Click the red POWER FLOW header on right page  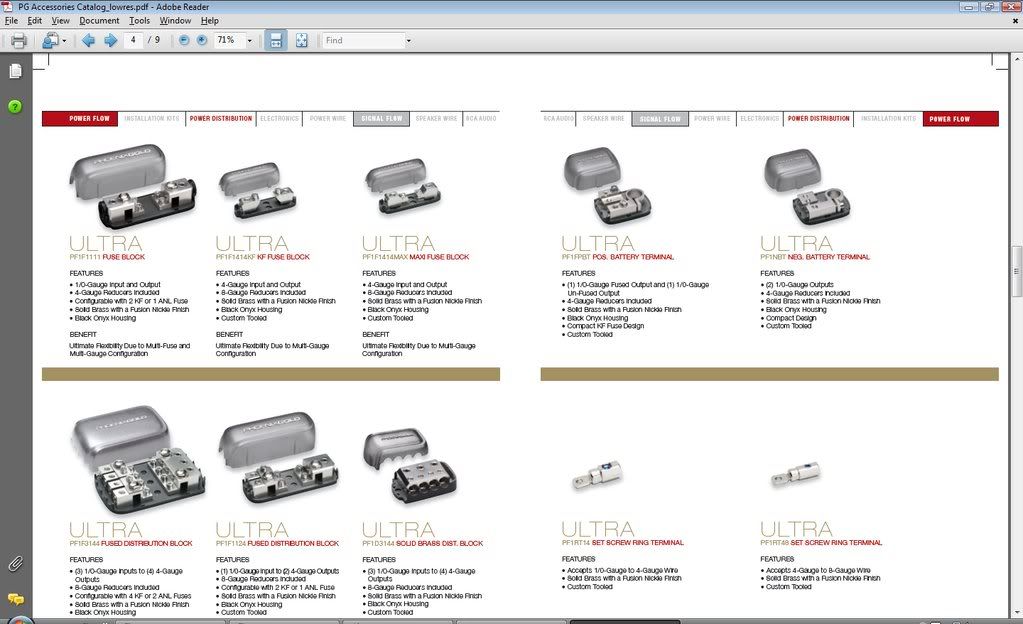pyautogui.click(x=960, y=119)
